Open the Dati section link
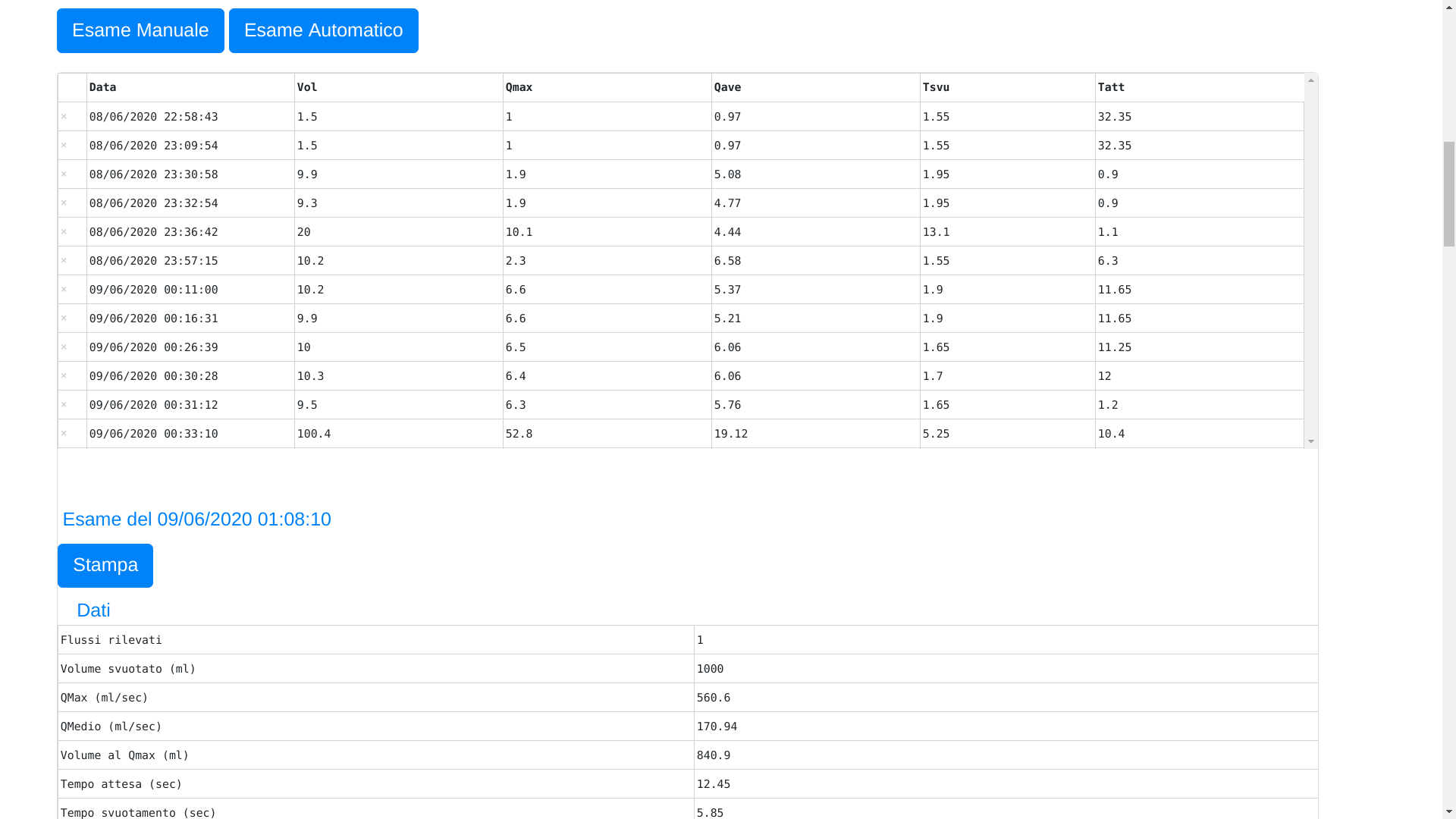Image resolution: width=1456 pixels, height=819 pixels. pyautogui.click(x=93, y=610)
